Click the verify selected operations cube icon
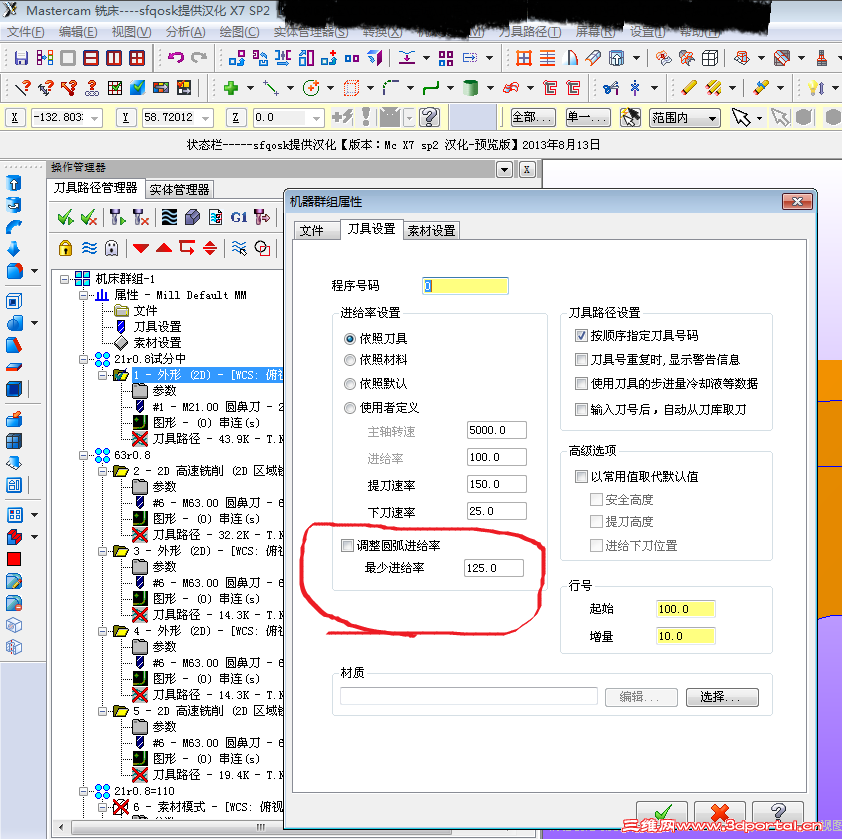The image size is (842, 839). click(192, 218)
